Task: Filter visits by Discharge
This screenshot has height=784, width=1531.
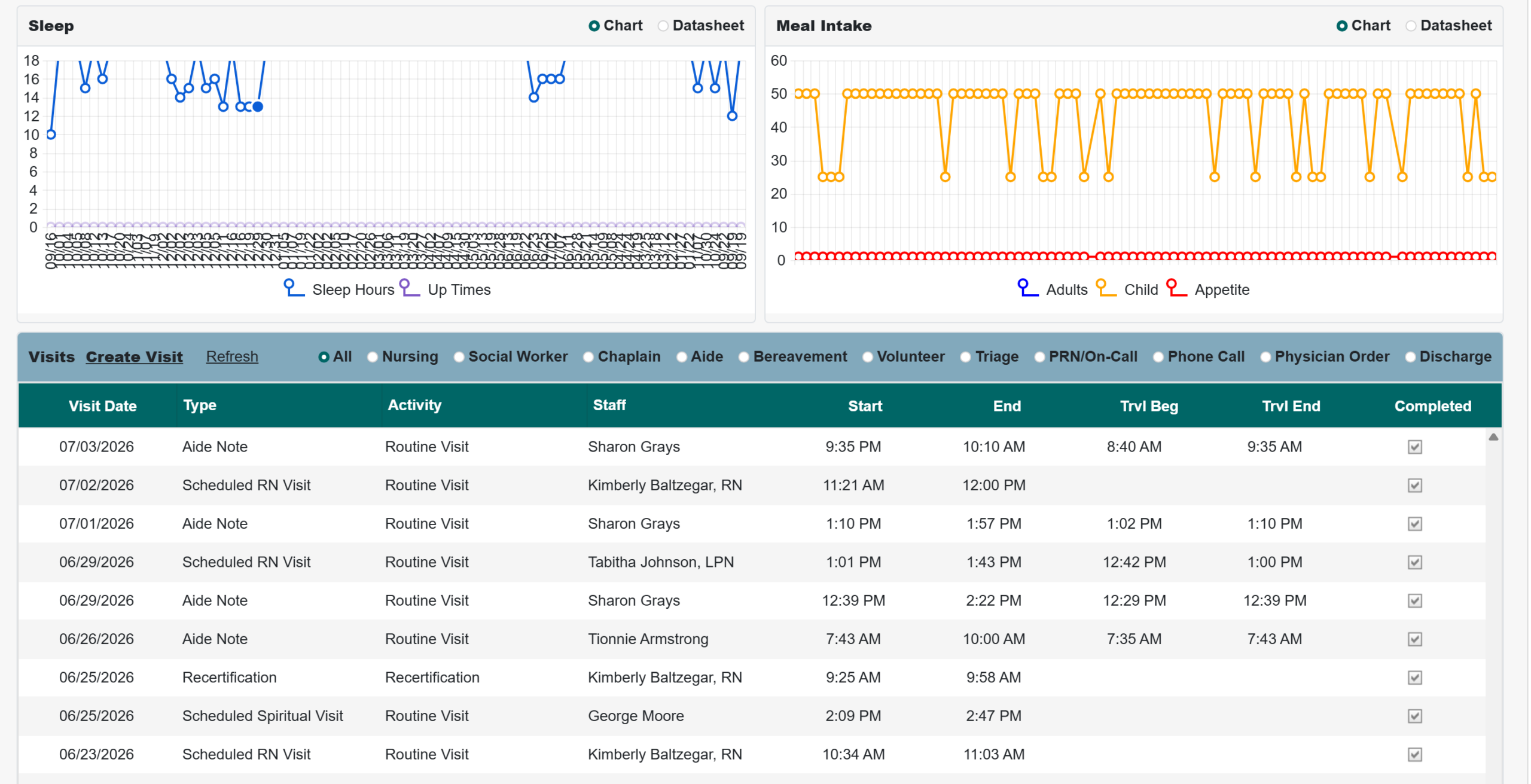Action: [x=1410, y=357]
